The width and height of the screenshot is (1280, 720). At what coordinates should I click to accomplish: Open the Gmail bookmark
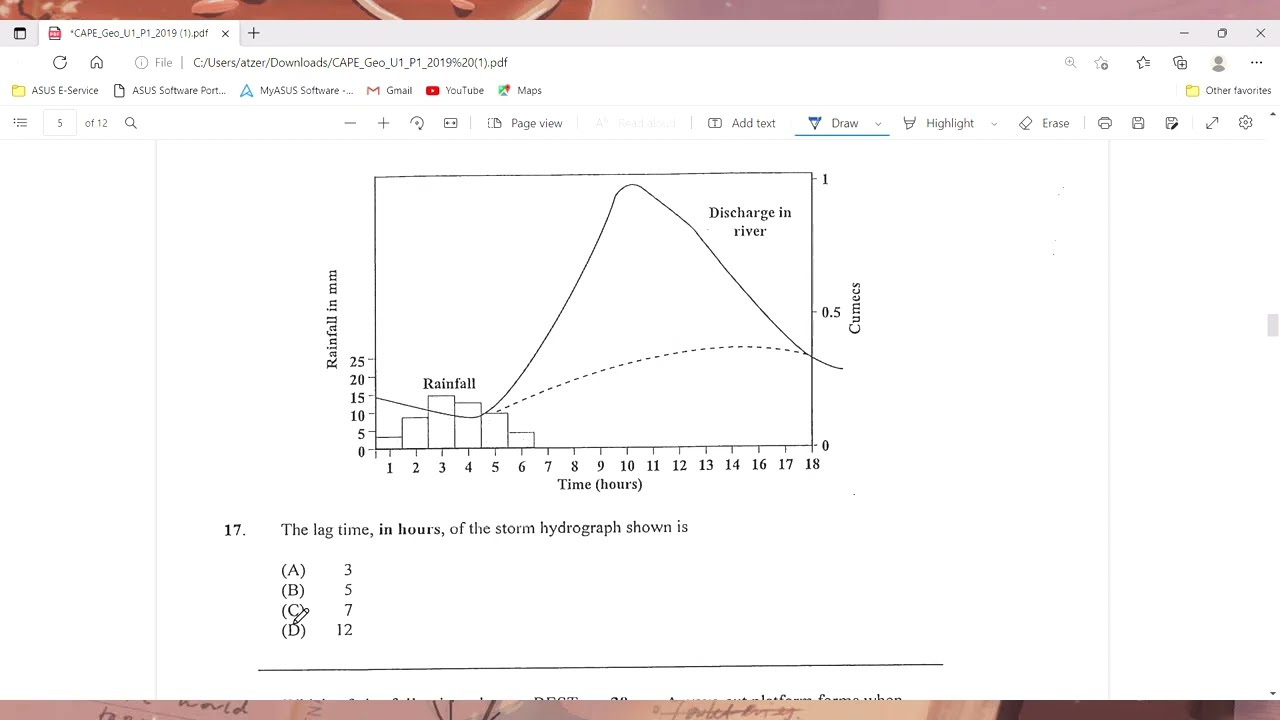pyautogui.click(x=389, y=90)
